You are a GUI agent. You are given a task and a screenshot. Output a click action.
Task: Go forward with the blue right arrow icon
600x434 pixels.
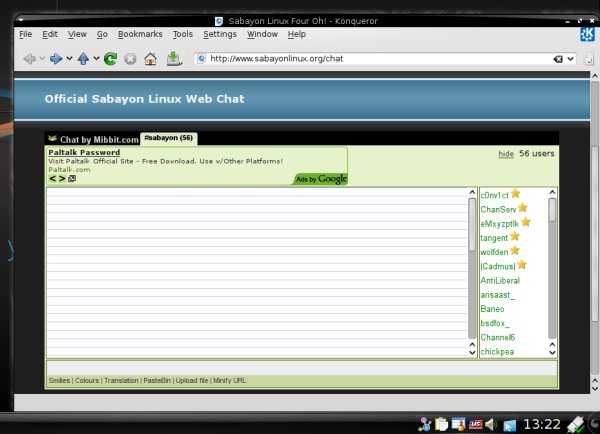point(56,59)
